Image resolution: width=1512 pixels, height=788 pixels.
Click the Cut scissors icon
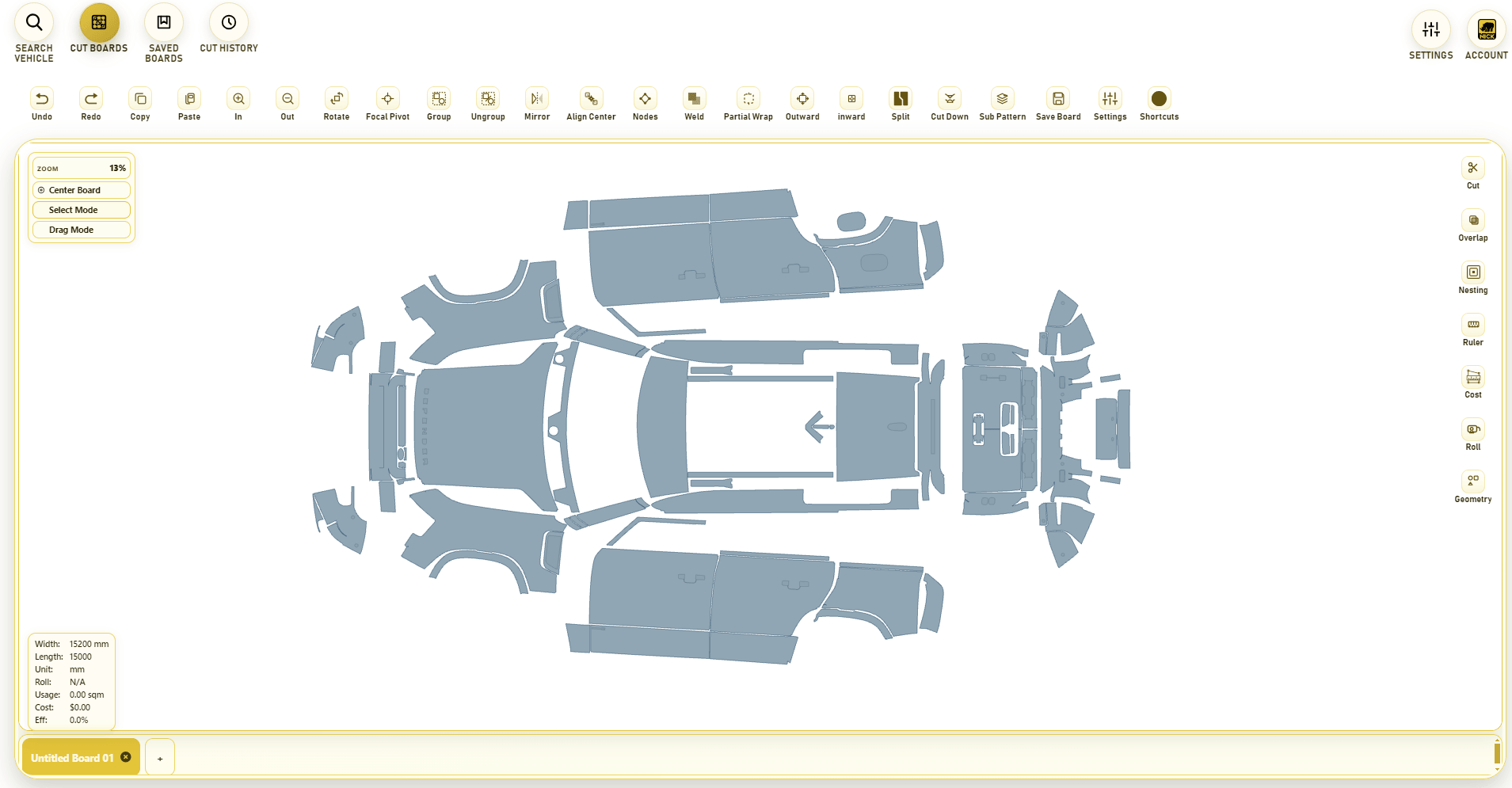click(1473, 168)
